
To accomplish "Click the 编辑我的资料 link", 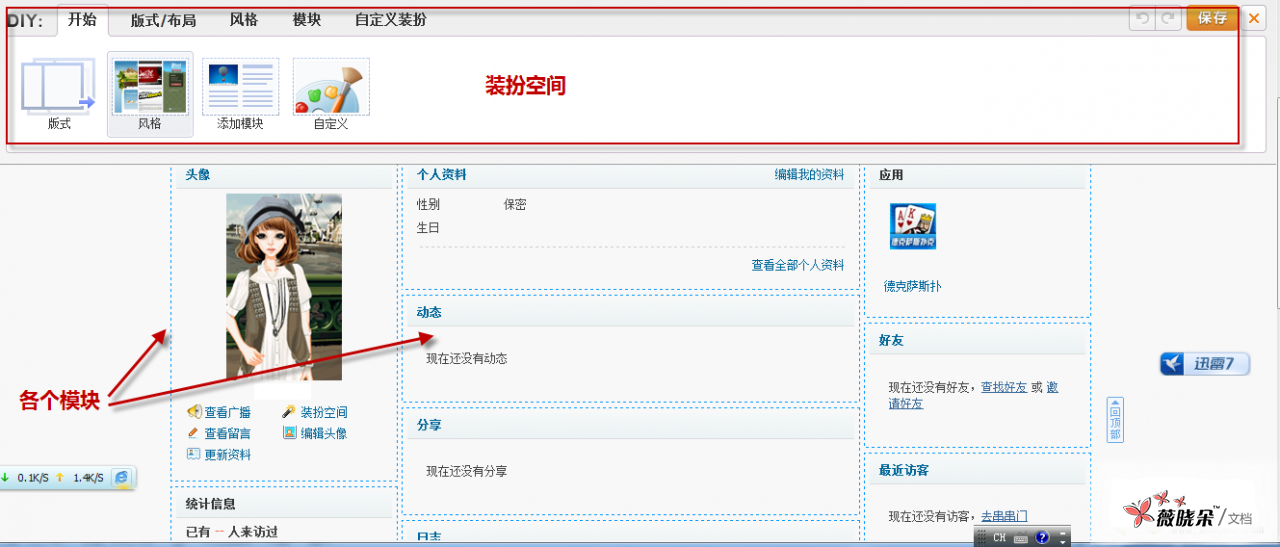I will pyautogui.click(x=809, y=175).
